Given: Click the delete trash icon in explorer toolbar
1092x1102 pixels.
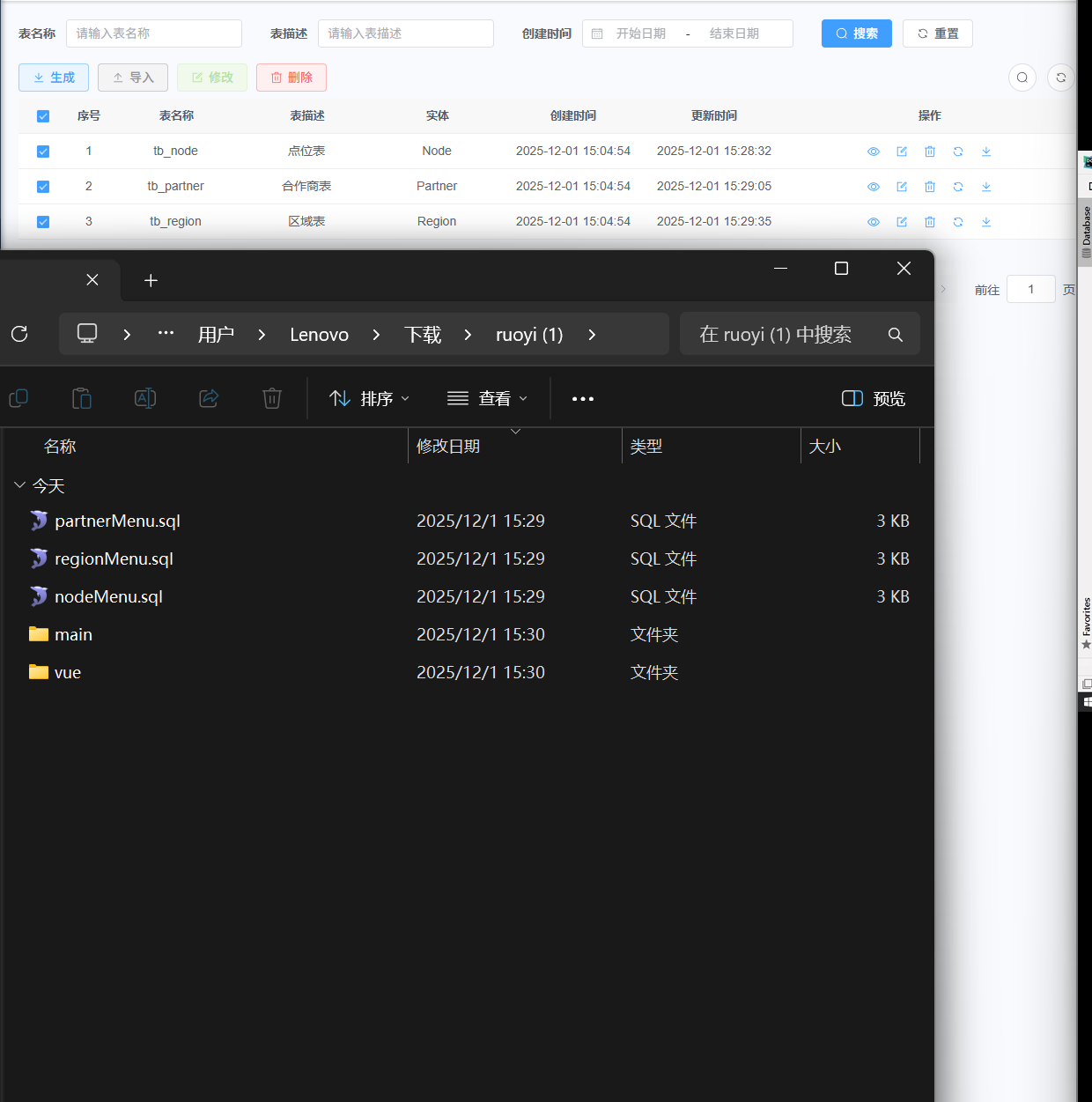Looking at the screenshot, I should [271, 399].
